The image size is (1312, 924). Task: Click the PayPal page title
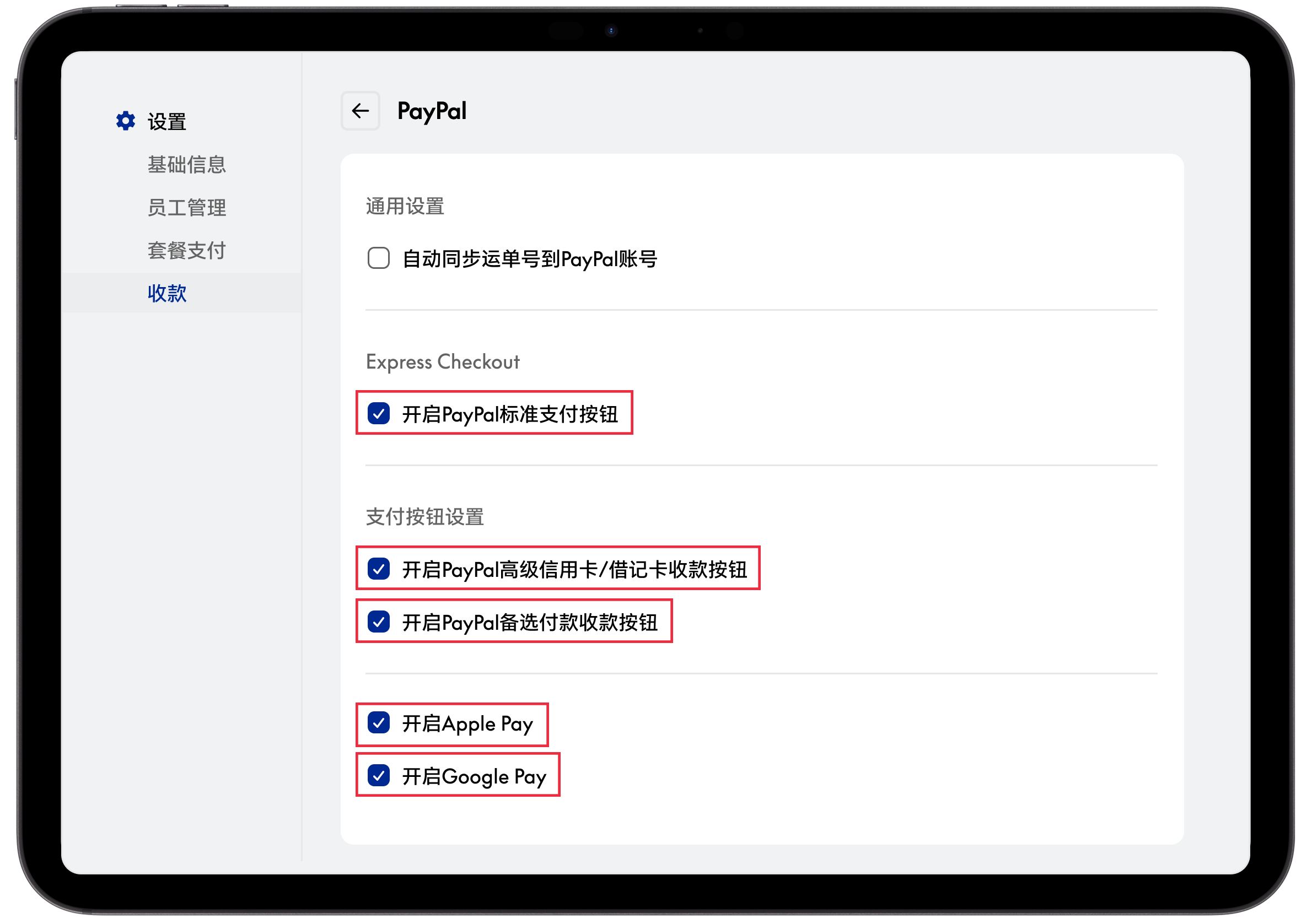point(432,111)
